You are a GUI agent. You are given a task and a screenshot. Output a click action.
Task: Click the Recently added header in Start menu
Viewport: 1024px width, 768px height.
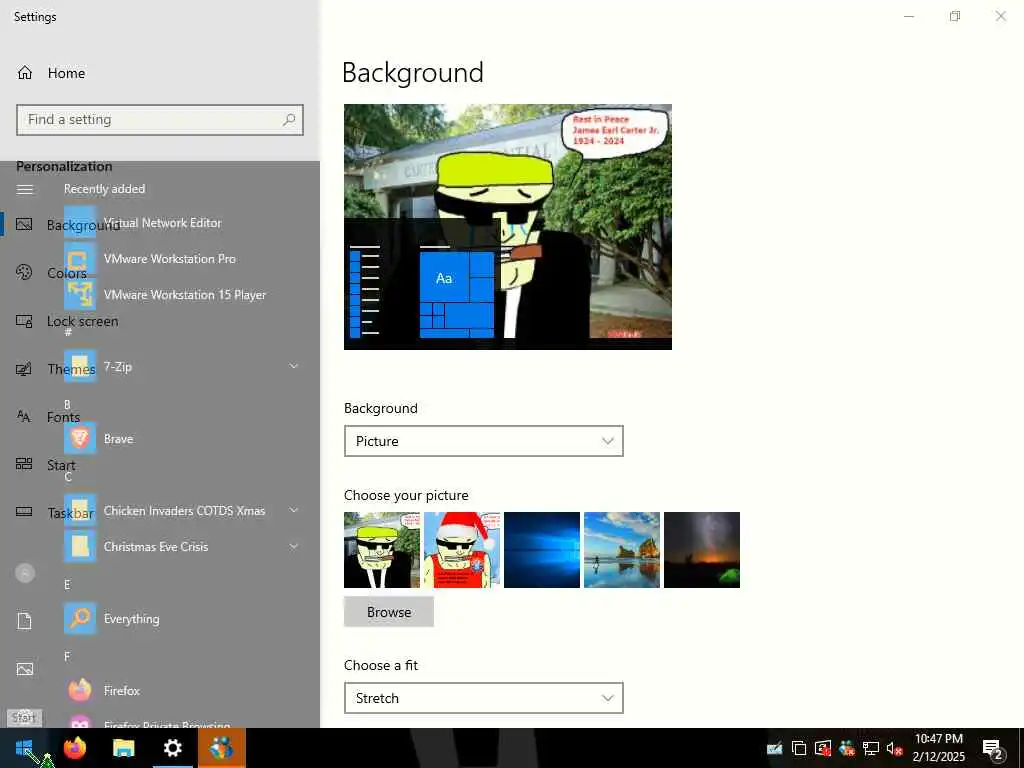tap(104, 189)
